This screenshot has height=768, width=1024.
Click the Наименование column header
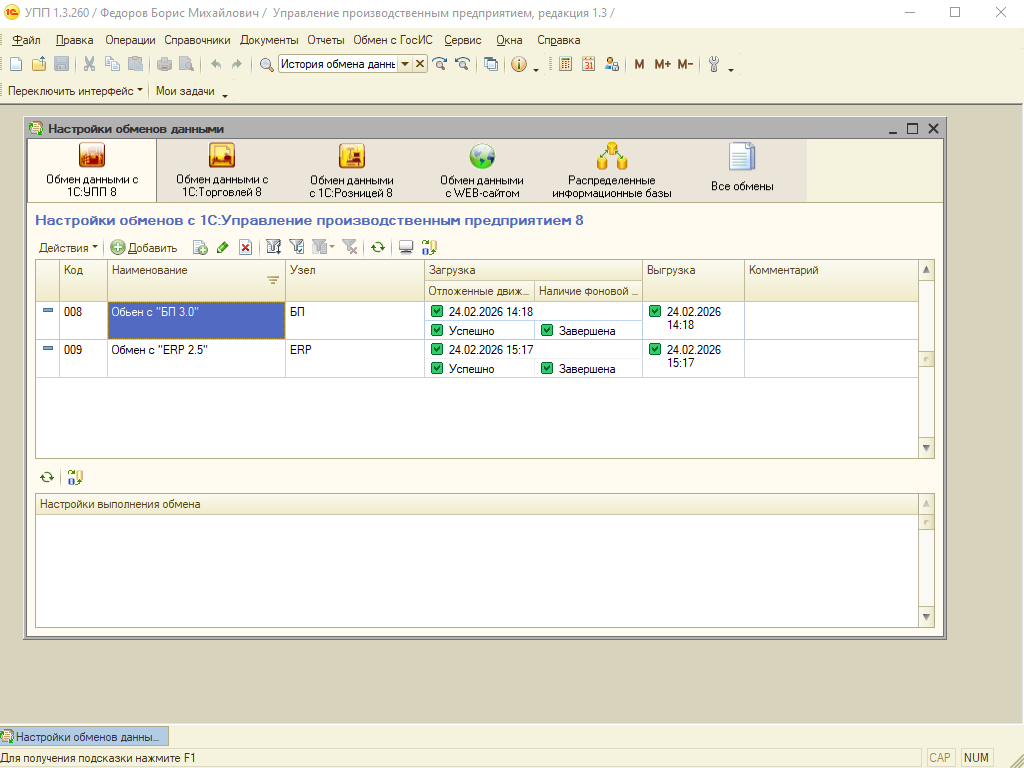(x=196, y=280)
